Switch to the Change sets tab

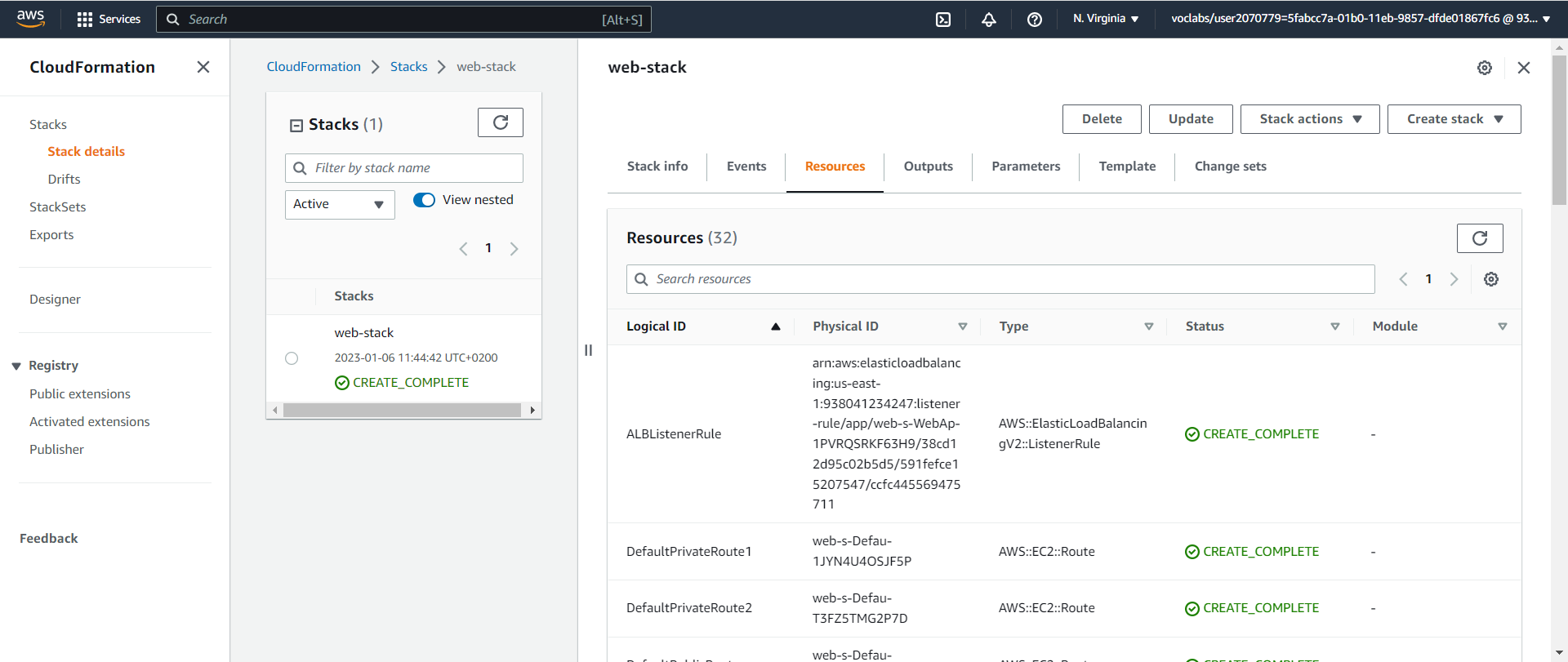click(1231, 167)
